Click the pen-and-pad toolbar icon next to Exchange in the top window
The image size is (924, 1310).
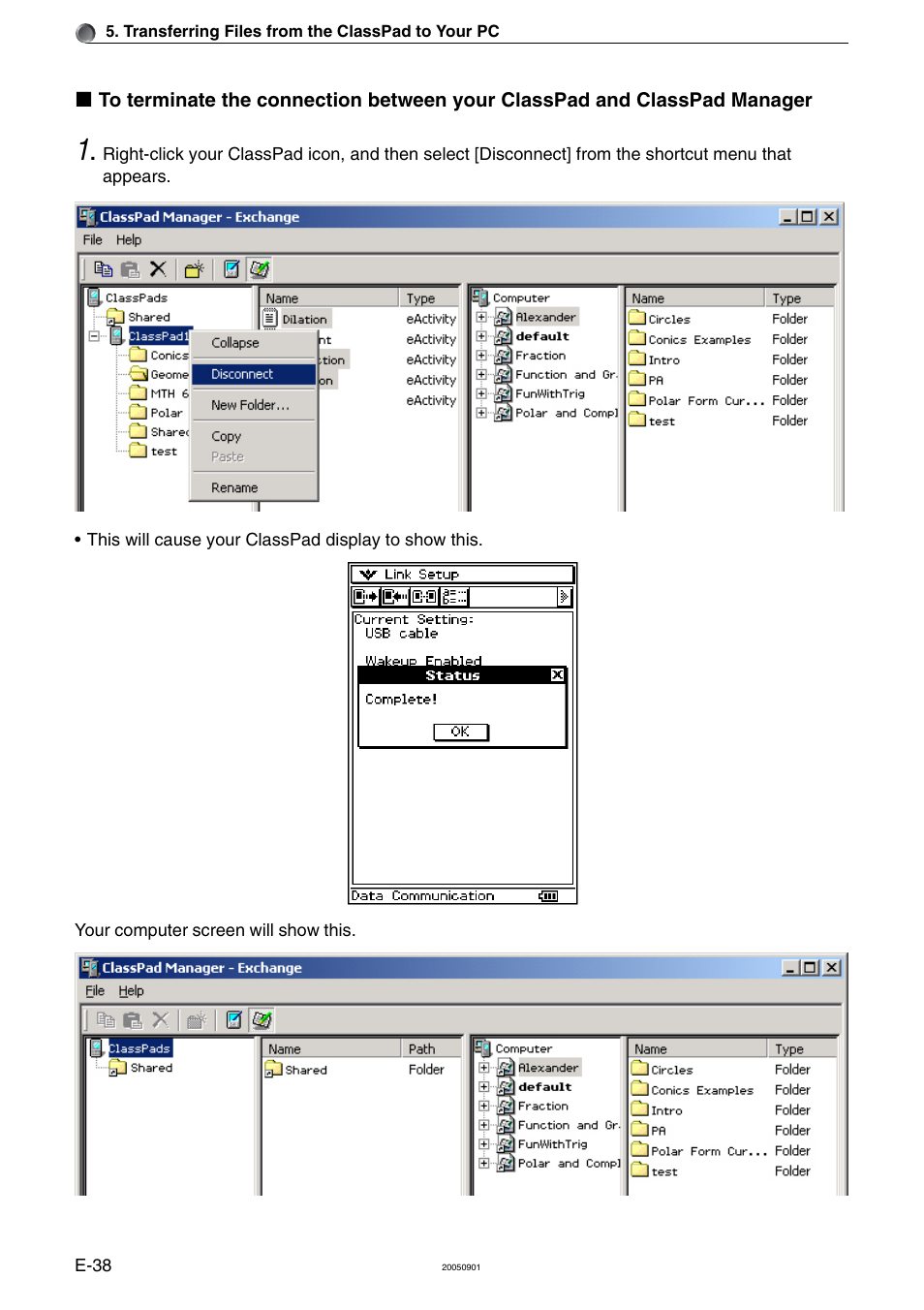coord(260,269)
